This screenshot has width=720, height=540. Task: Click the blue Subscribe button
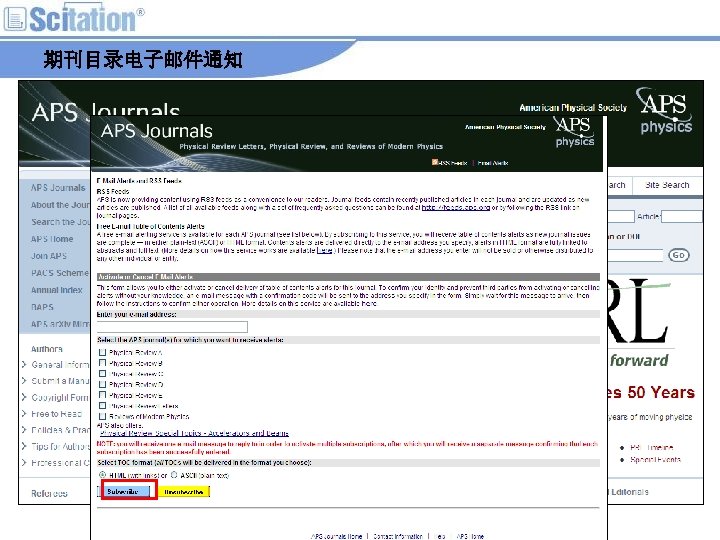click(124, 491)
